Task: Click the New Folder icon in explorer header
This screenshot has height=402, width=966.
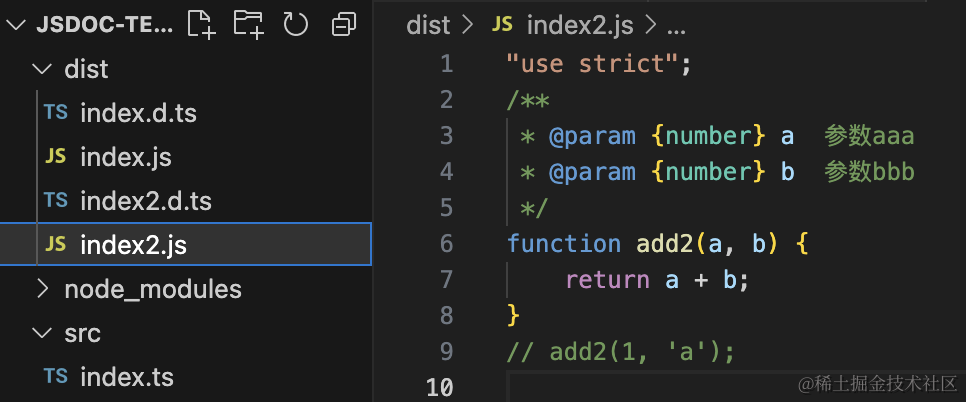Action: (x=248, y=24)
